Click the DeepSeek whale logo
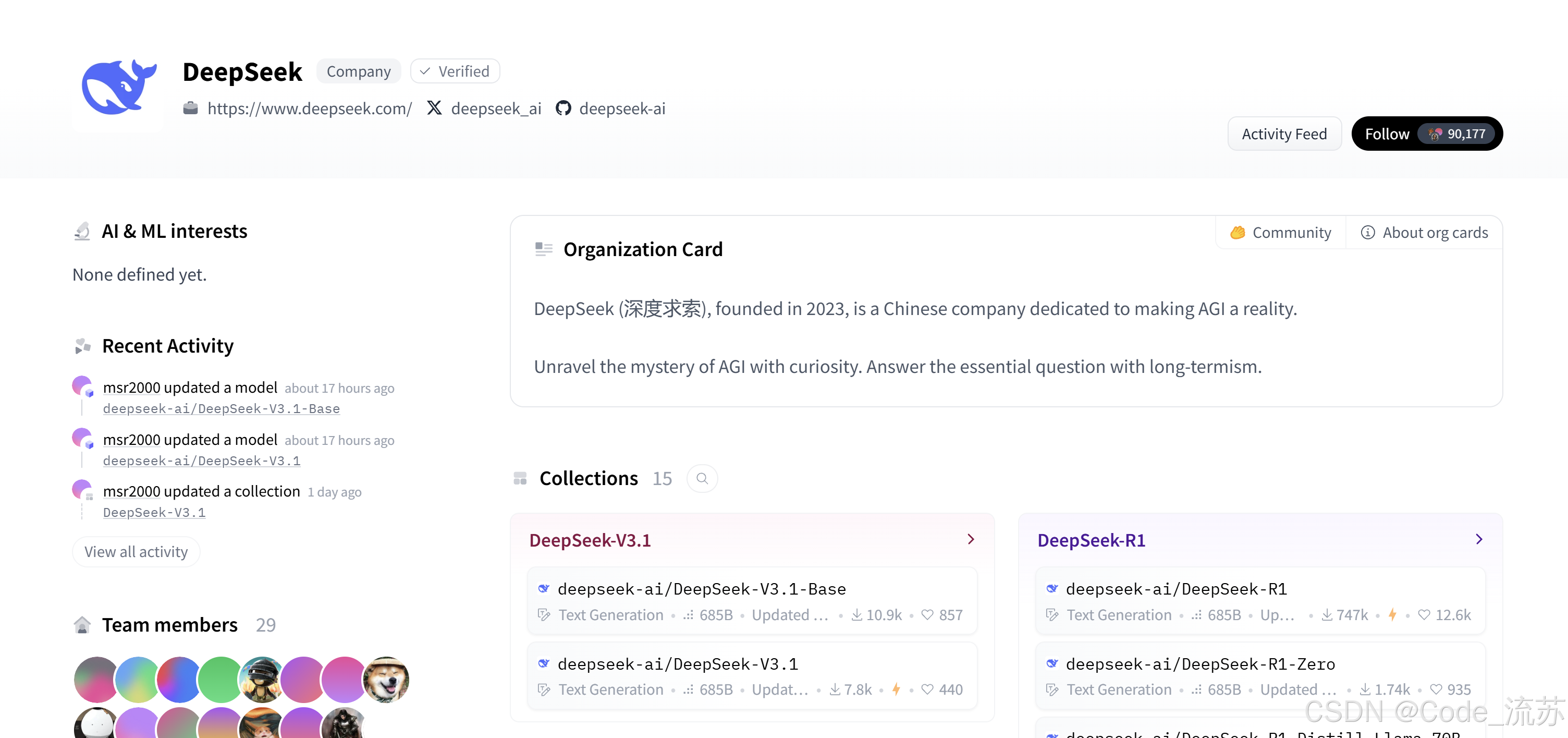 pos(119,88)
